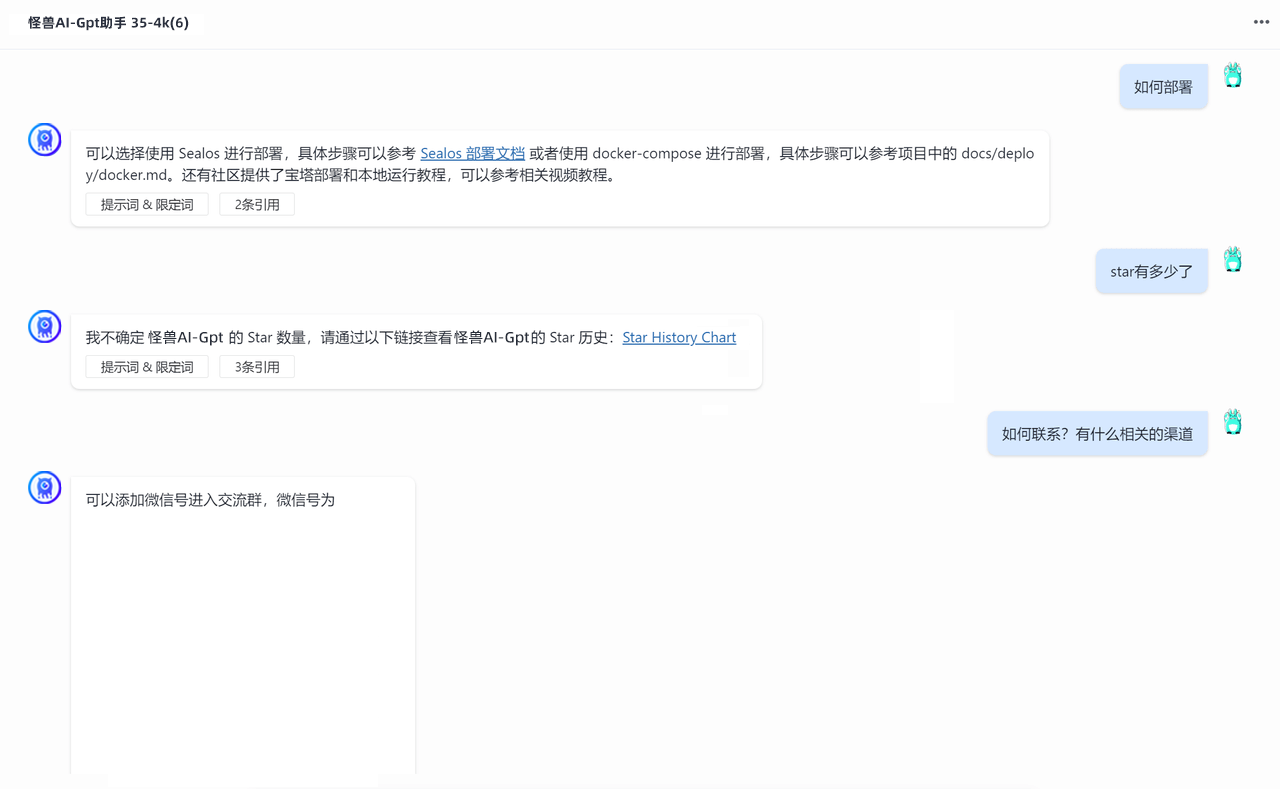
Task: Click the user message '如何部署'
Action: click(1163, 87)
